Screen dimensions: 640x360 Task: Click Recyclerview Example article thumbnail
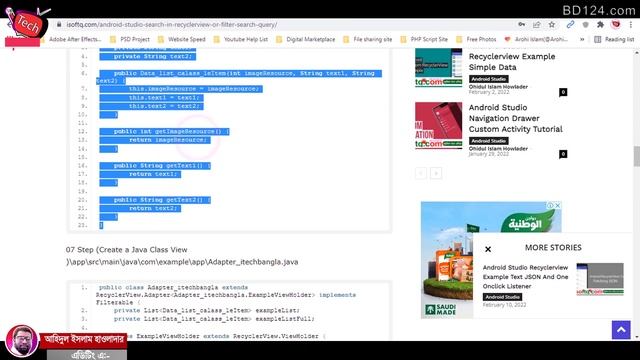(439, 67)
